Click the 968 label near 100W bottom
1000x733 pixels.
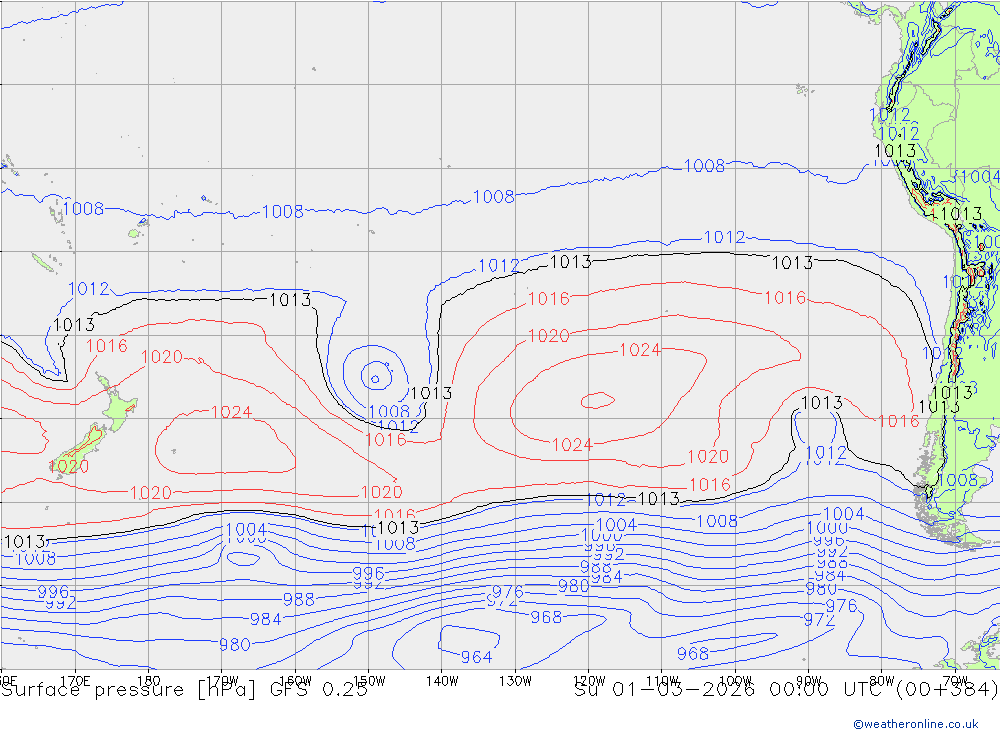[693, 654]
